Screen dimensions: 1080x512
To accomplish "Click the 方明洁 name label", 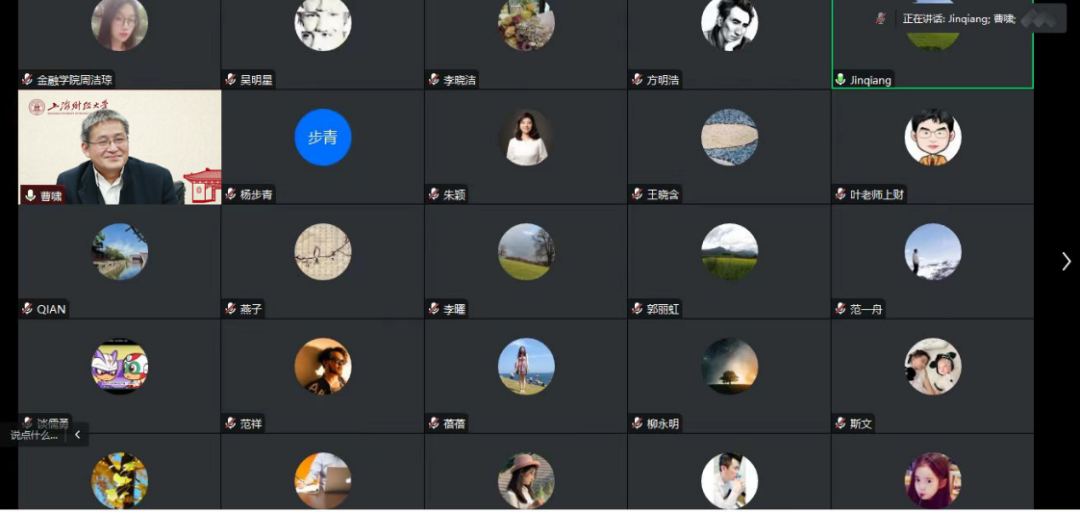I will pos(663,80).
